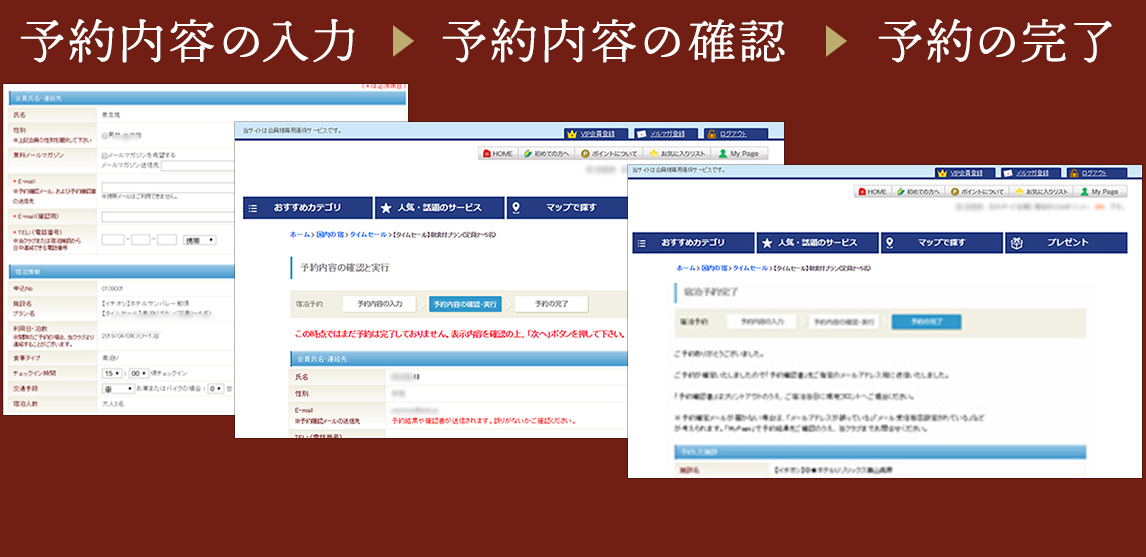This screenshot has width=1146, height=557.
Task: Open My Page person icon on the 予約内容の確認と実行 page
Action: tap(723, 154)
